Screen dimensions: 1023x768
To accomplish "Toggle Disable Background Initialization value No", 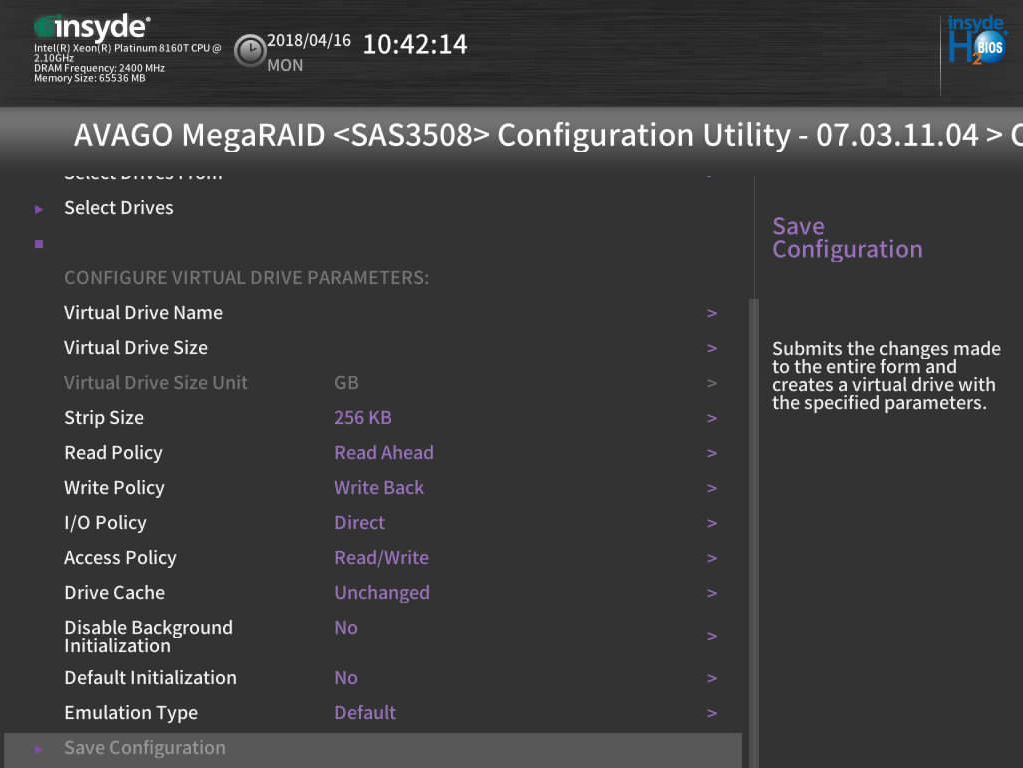I will 346,628.
